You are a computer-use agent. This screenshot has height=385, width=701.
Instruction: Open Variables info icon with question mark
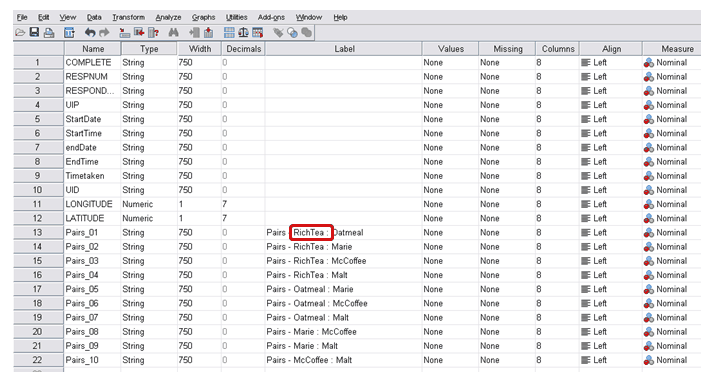(x=153, y=33)
